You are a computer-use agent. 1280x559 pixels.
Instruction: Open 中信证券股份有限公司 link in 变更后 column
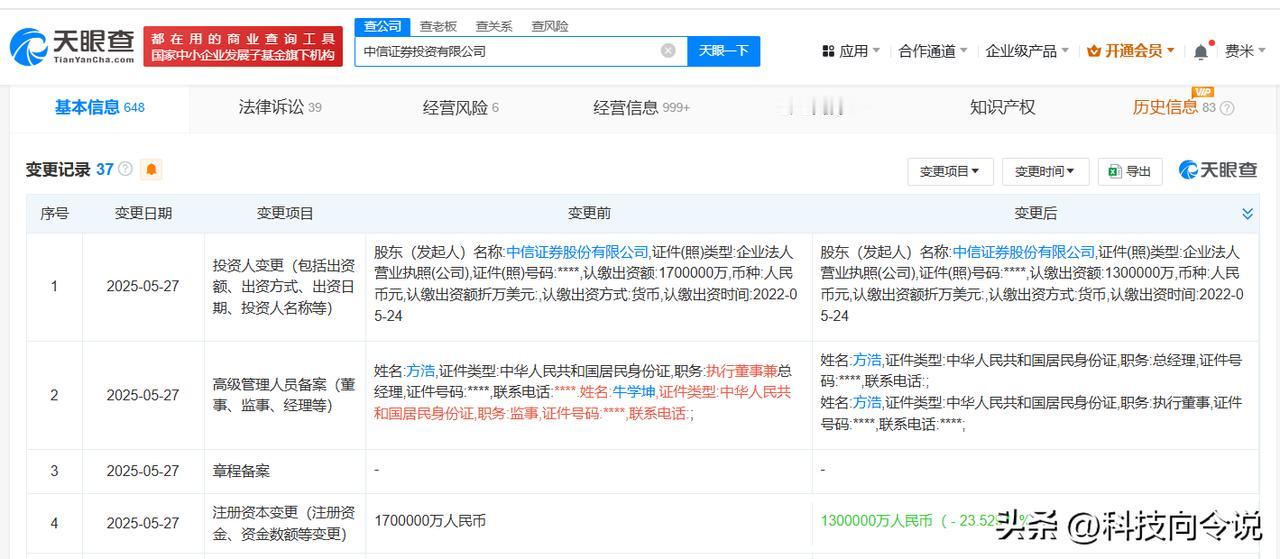pos(1024,252)
